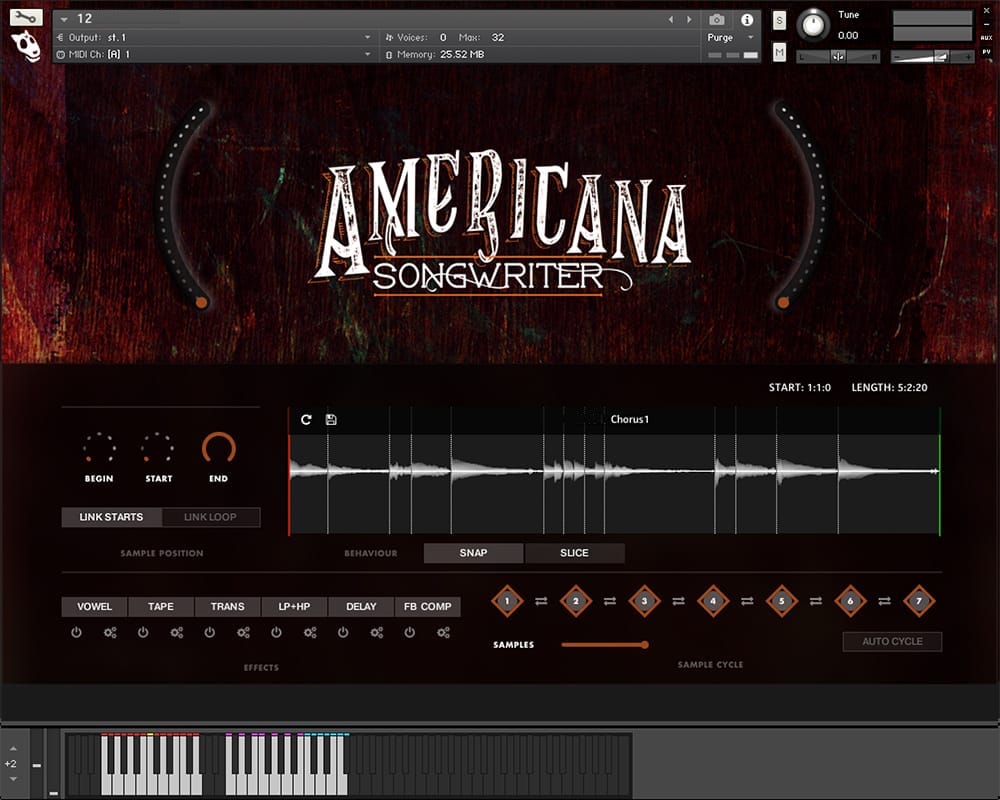Click the TRANS effect button
The height and width of the screenshot is (800, 1000).
[x=227, y=606]
